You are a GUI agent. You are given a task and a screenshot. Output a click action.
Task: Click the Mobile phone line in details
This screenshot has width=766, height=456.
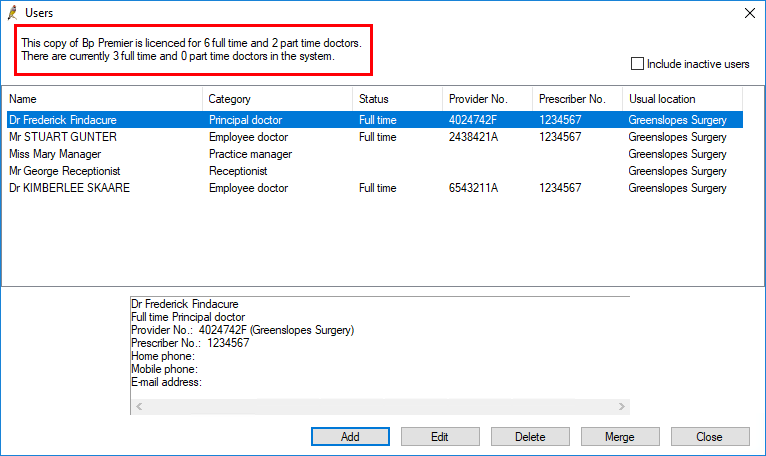point(164,369)
